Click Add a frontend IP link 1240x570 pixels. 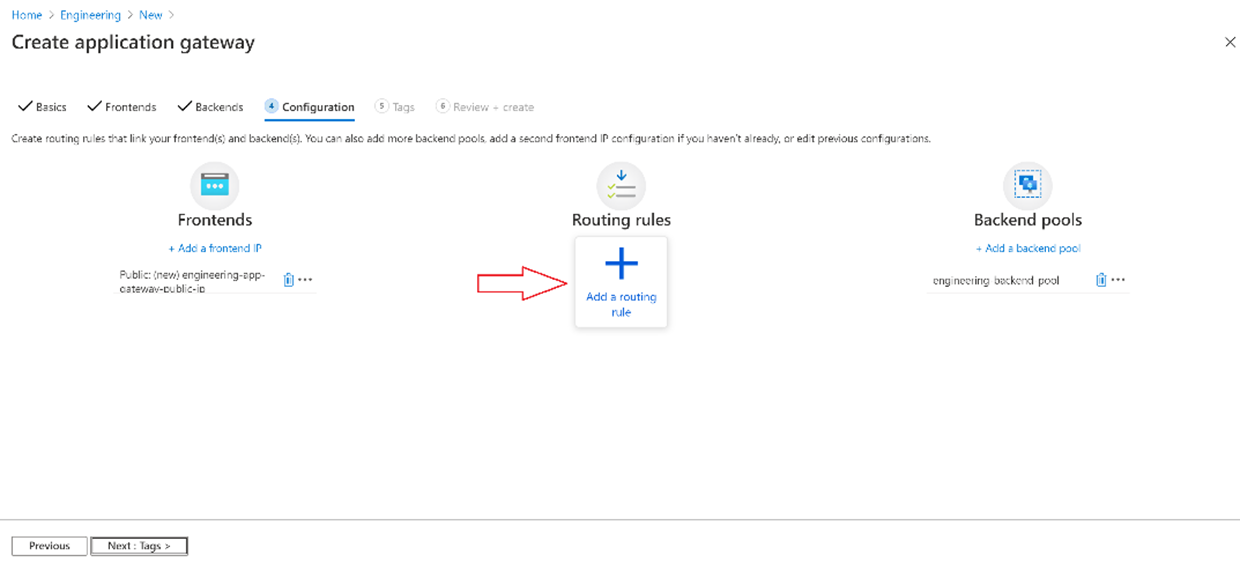click(x=215, y=248)
